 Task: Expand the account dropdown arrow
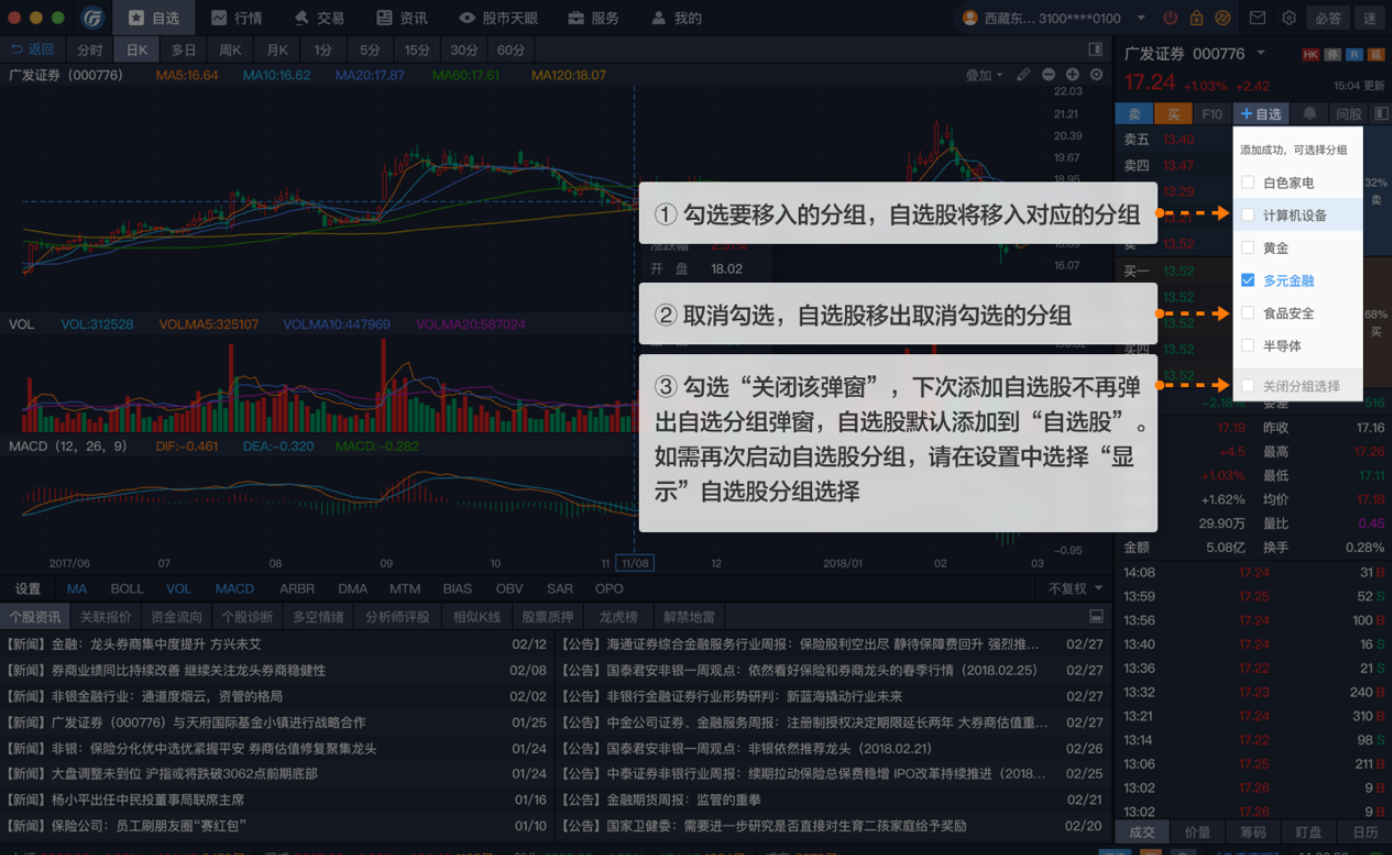pyautogui.click(x=1141, y=18)
